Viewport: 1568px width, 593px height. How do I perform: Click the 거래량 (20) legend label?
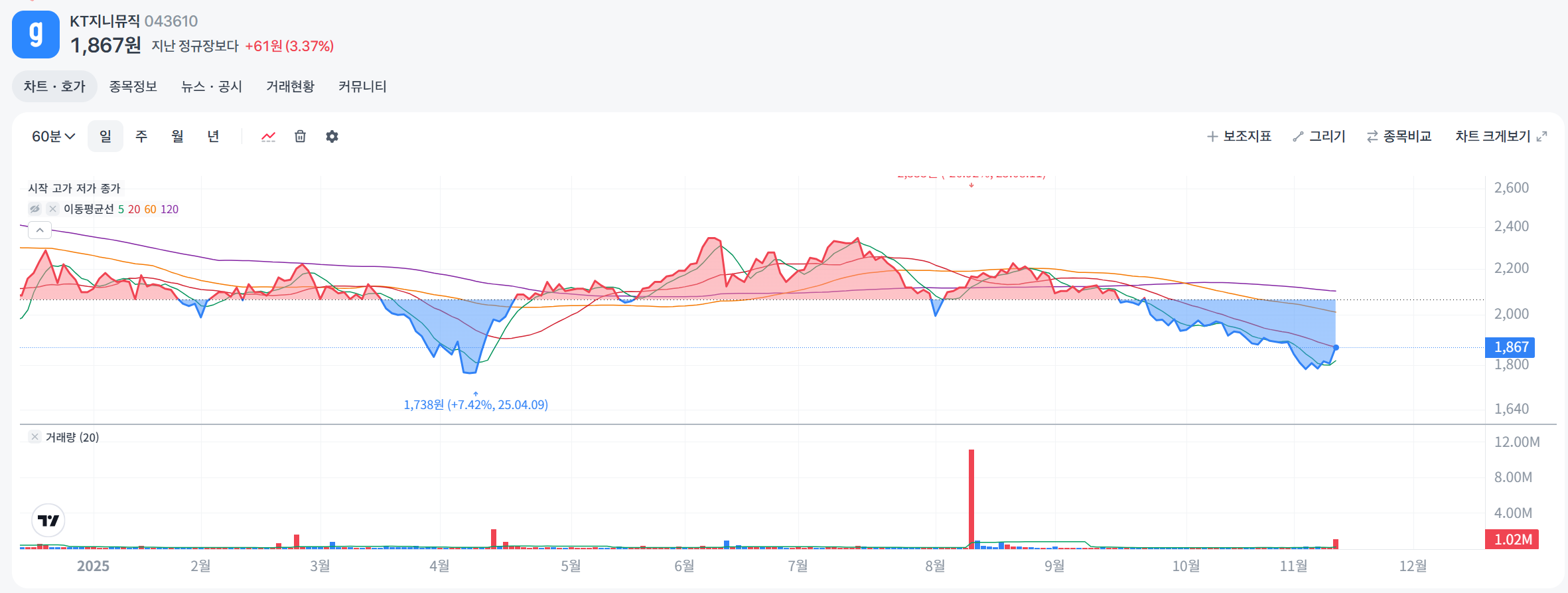tap(72, 437)
